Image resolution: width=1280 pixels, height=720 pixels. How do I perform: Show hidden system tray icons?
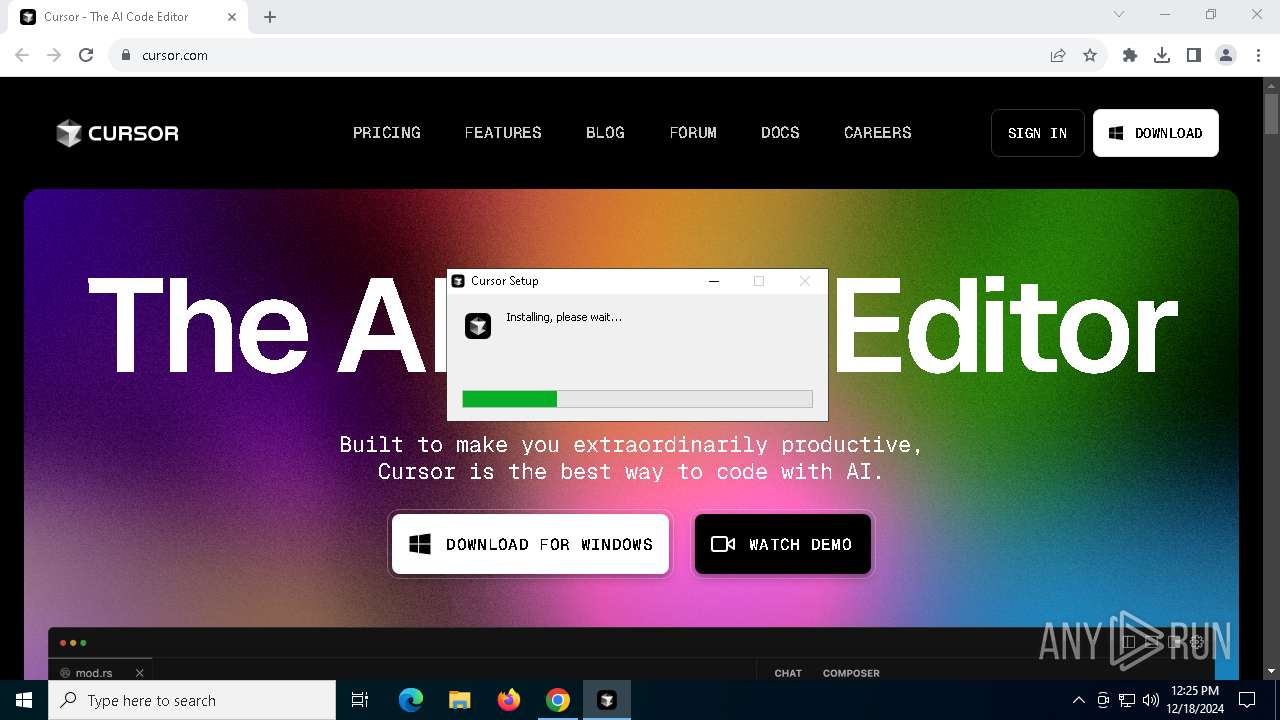(x=1078, y=700)
